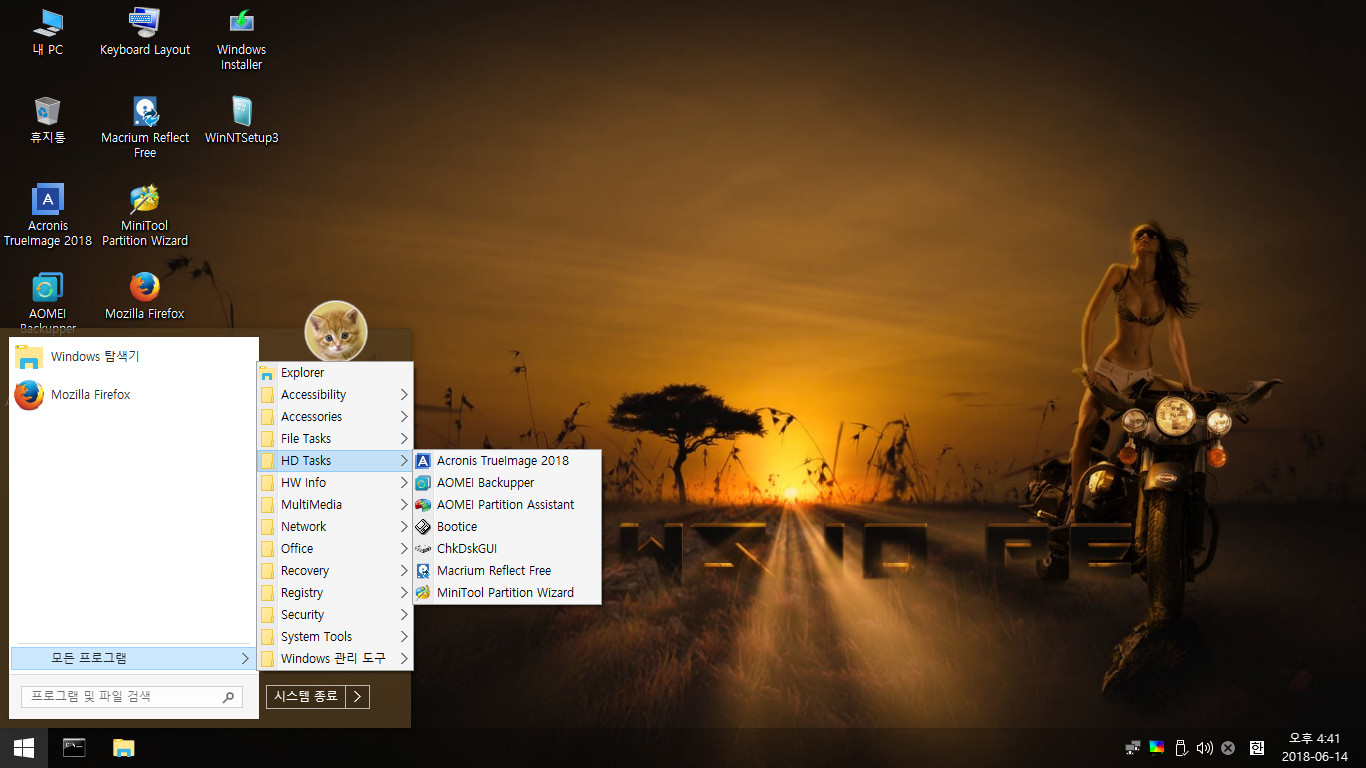Open WinNTSetup3 desktop icon
1366x768 pixels.
click(241, 120)
